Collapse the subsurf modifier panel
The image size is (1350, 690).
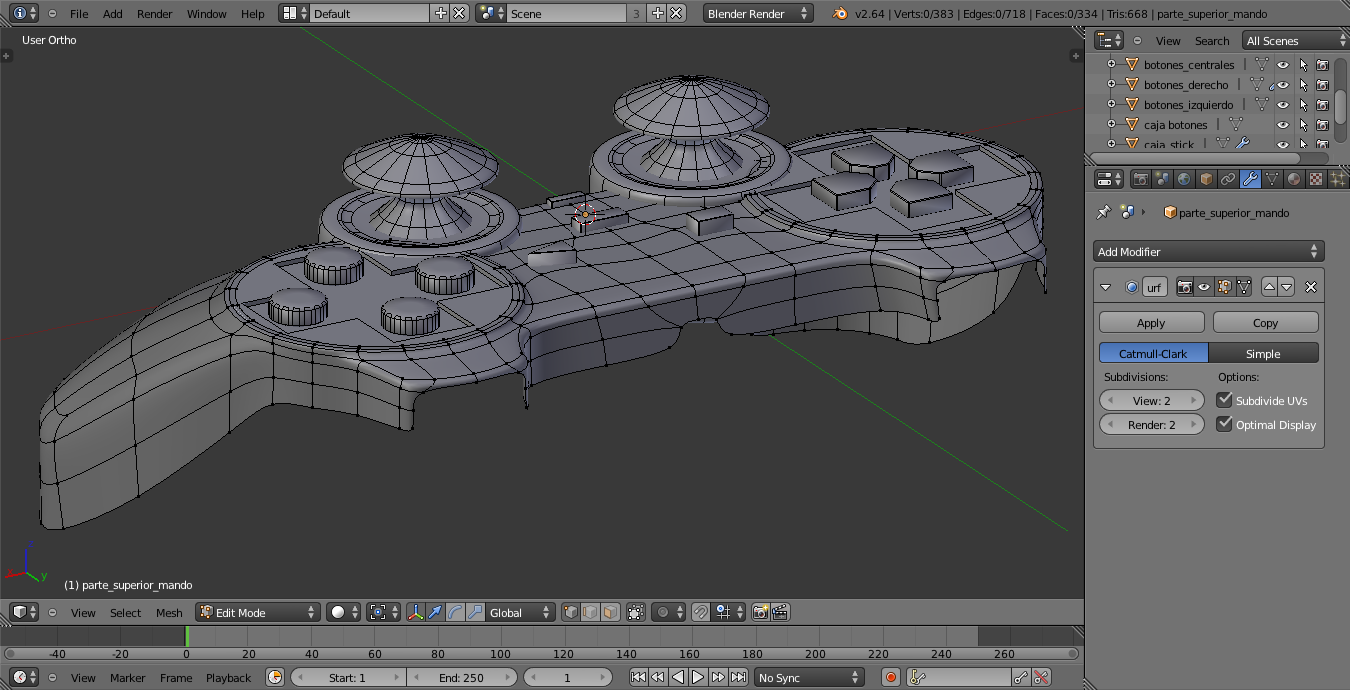coord(1105,287)
